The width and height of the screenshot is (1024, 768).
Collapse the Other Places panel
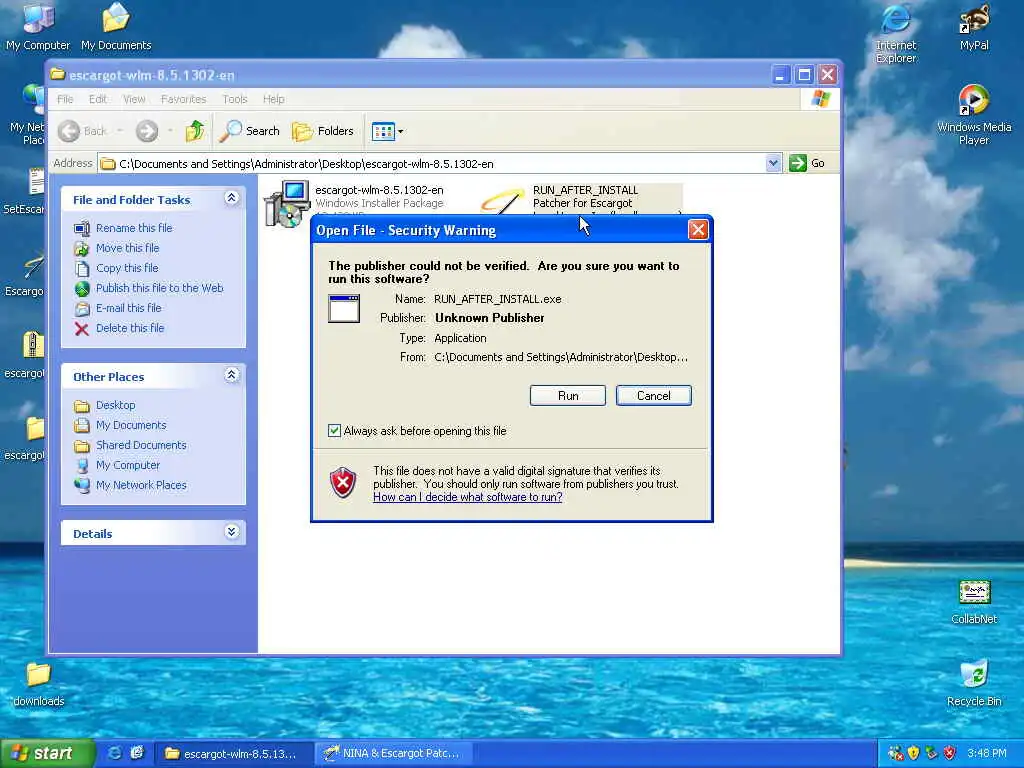click(x=231, y=375)
